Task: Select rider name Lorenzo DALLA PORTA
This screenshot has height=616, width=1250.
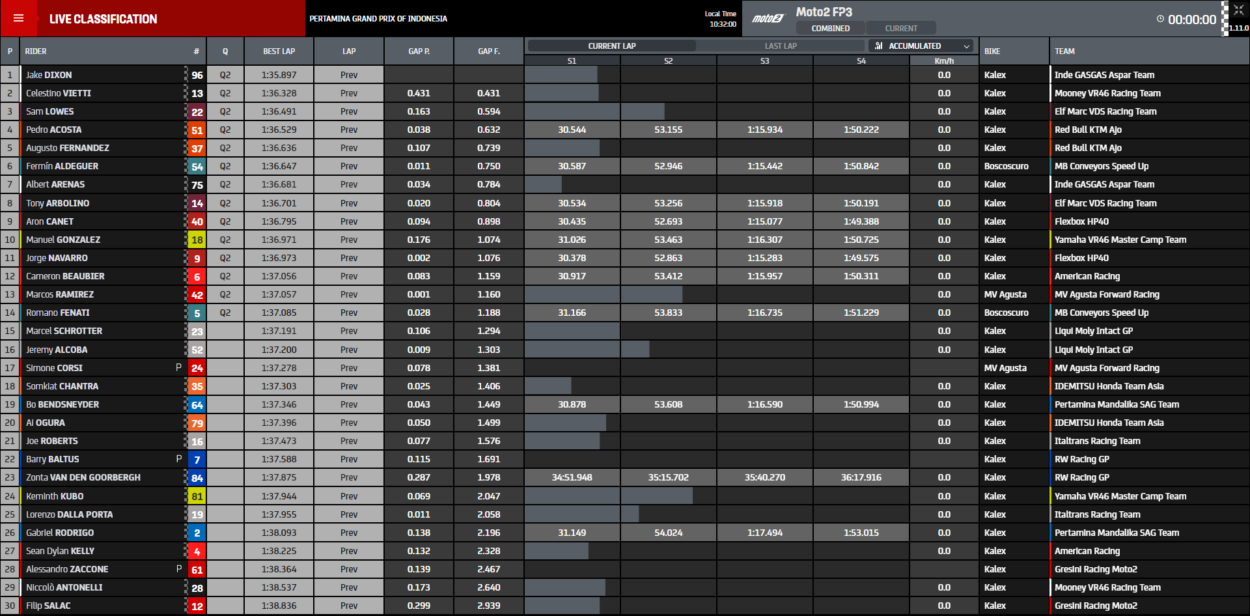Action: pyautogui.click(x=69, y=514)
